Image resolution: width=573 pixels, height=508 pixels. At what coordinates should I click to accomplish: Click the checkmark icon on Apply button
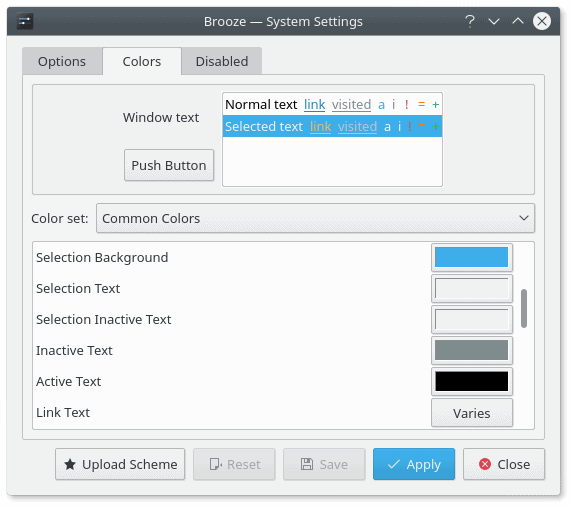[x=394, y=465]
